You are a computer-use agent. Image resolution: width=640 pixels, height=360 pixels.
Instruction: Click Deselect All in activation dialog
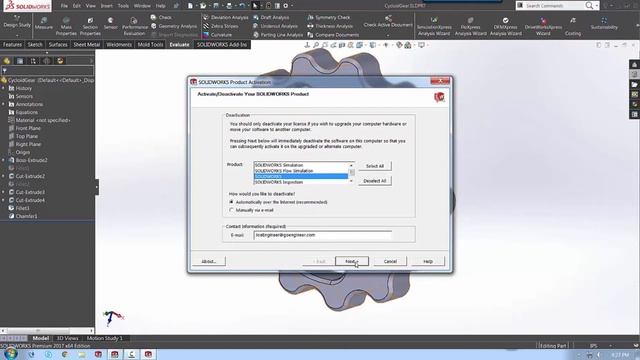(375, 181)
